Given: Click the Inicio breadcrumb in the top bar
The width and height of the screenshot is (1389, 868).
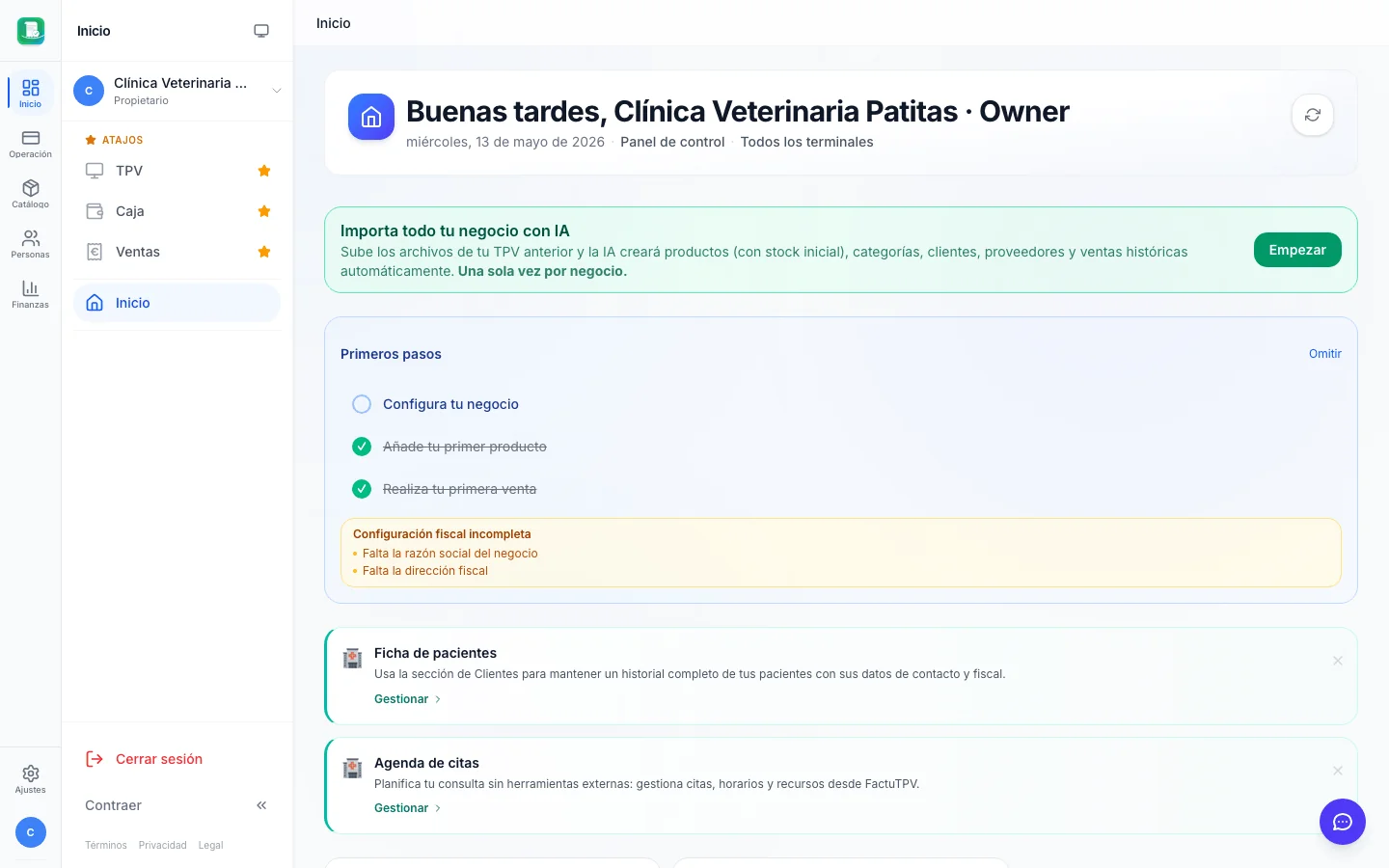Looking at the screenshot, I should pyautogui.click(x=333, y=23).
